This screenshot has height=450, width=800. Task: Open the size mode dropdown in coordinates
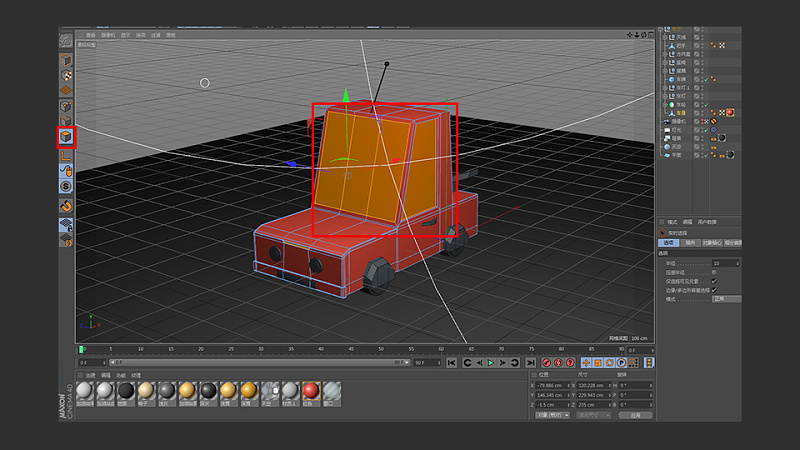point(593,415)
